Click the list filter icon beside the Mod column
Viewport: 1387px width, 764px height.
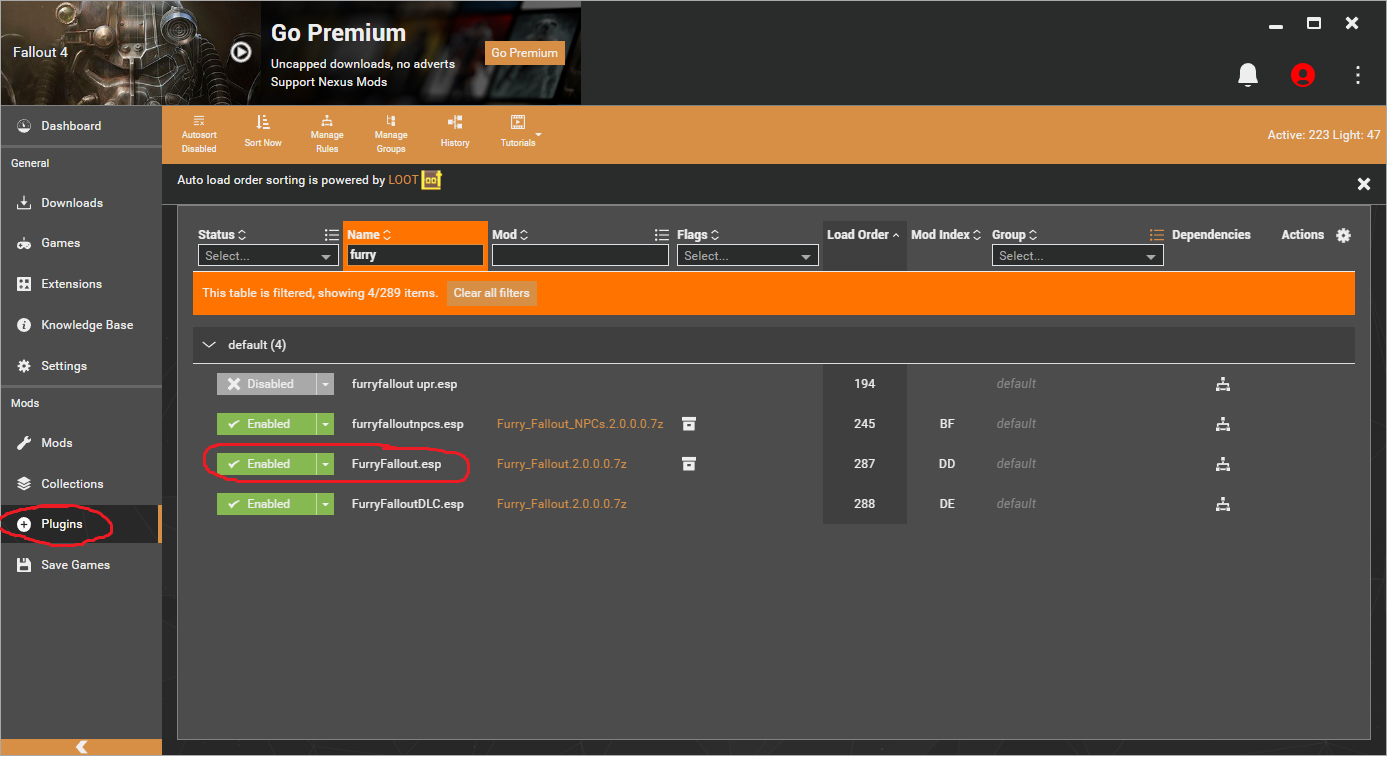pos(662,235)
